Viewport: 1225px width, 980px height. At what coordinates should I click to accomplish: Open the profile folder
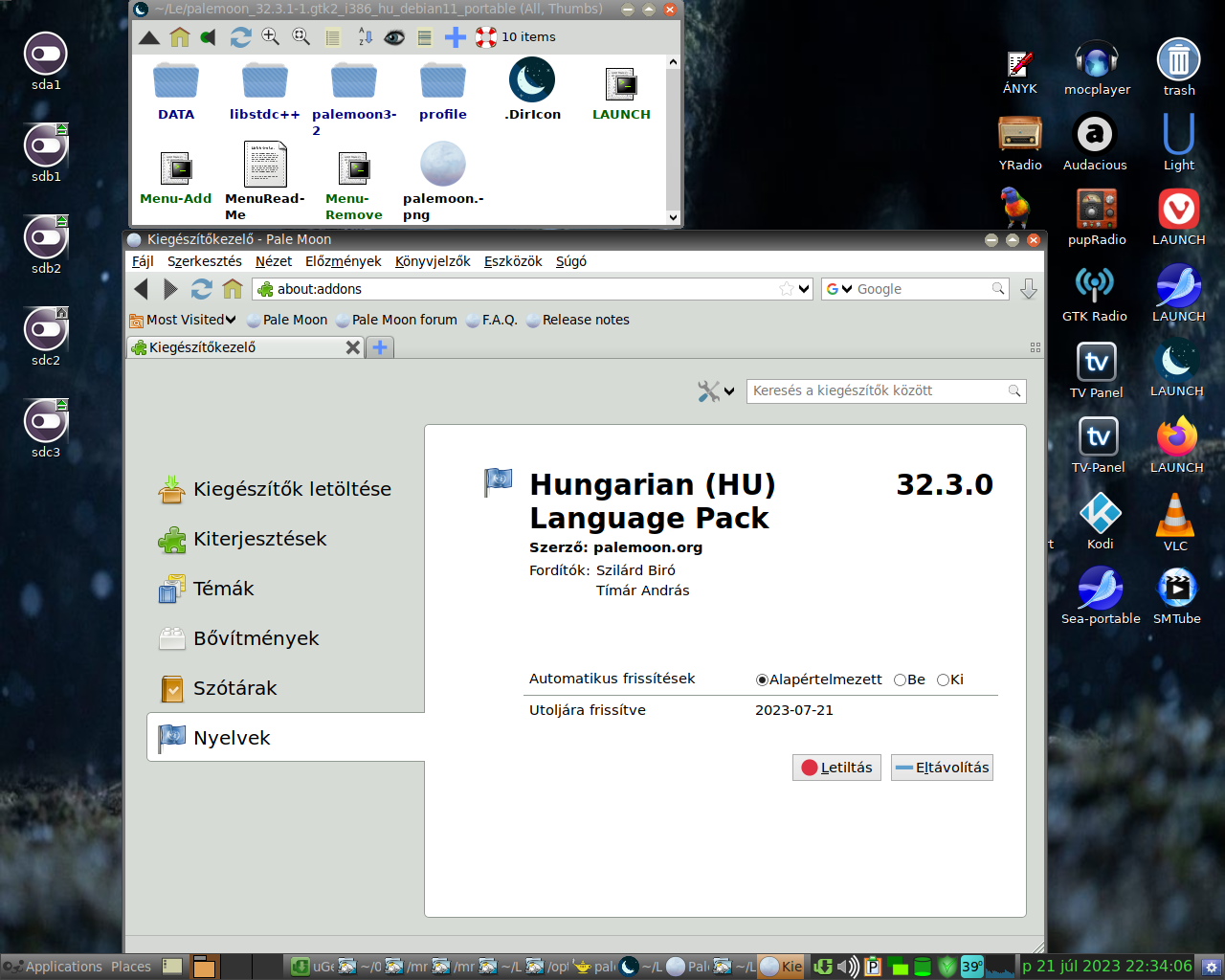point(443,89)
